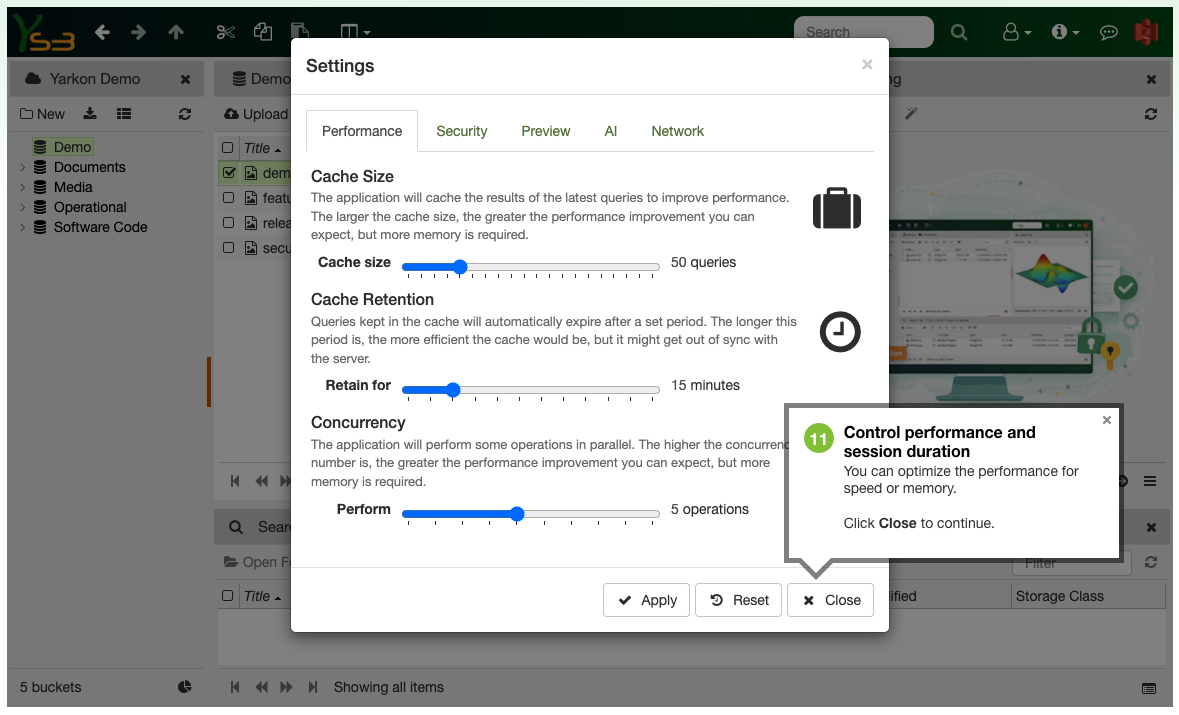Click the magnifier search icon
Image resolution: width=1179 pixels, height=715 pixels.
(958, 32)
